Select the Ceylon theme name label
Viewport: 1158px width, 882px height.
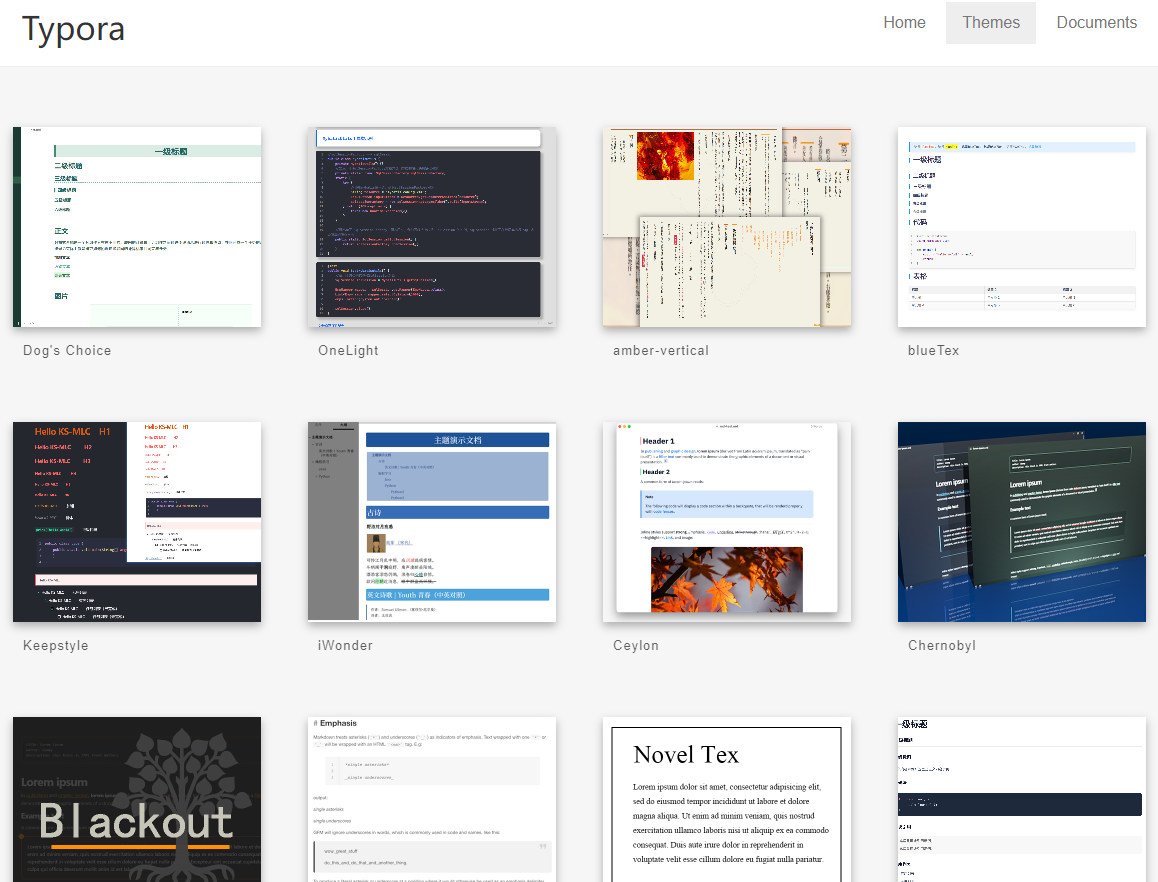click(636, 646)
